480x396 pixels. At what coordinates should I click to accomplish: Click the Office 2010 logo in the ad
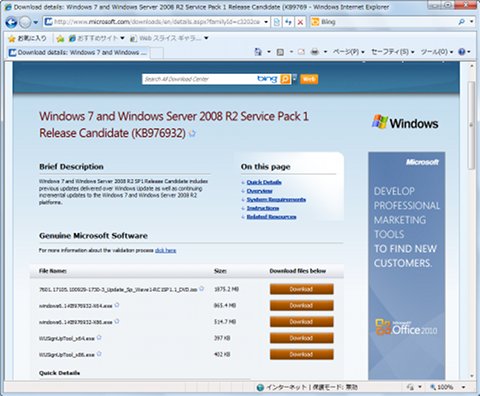coord(406,327)
